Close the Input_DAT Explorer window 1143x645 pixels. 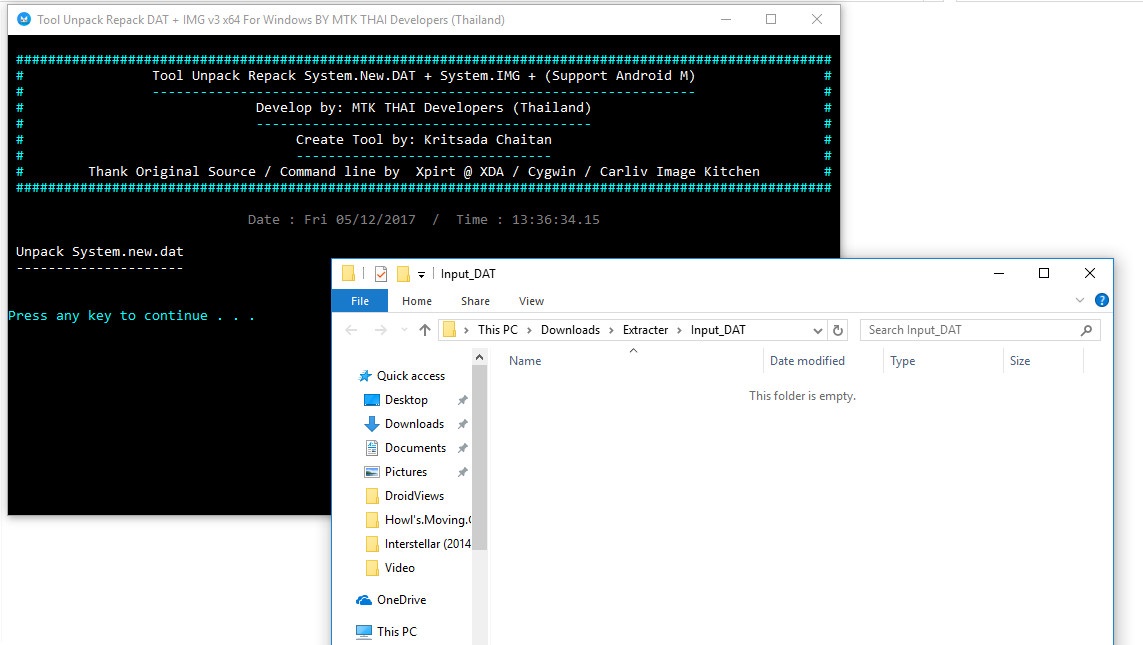pos(1090,273)
